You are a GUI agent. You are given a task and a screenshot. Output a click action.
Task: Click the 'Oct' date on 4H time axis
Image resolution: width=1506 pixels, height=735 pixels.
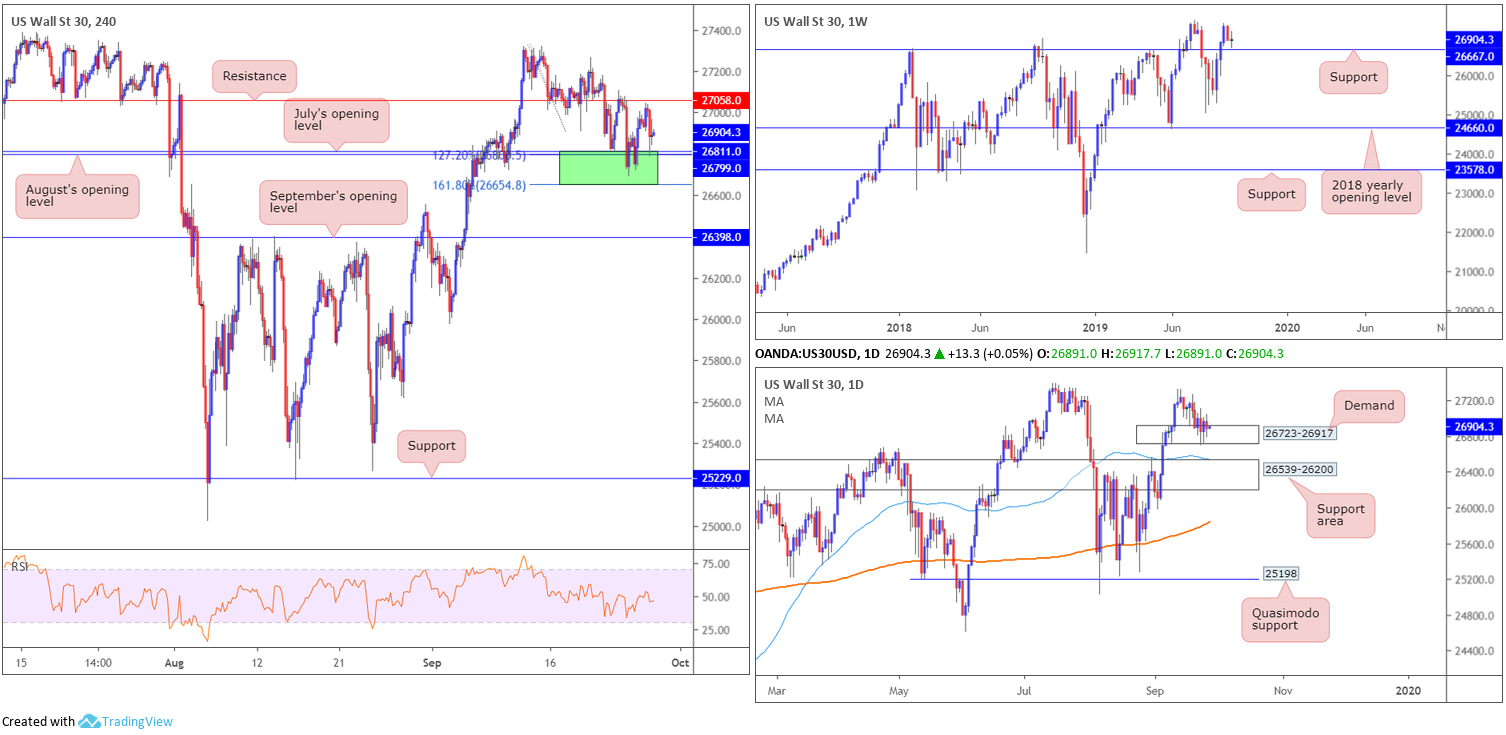click(680, 662)
